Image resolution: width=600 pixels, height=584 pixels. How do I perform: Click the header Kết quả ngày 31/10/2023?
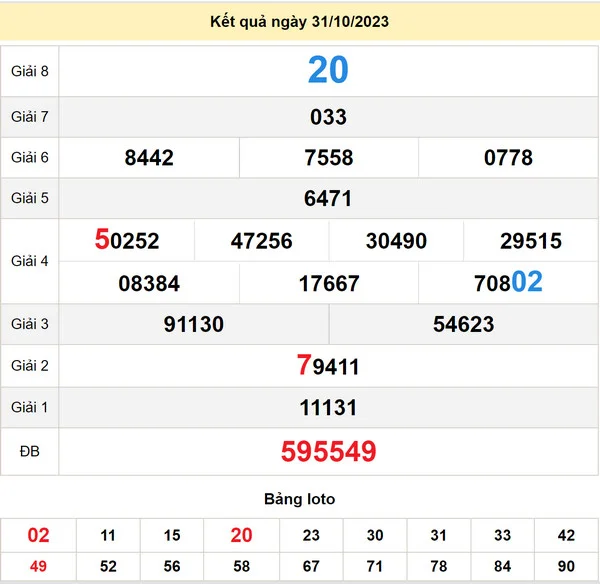(x=299, y=21)
